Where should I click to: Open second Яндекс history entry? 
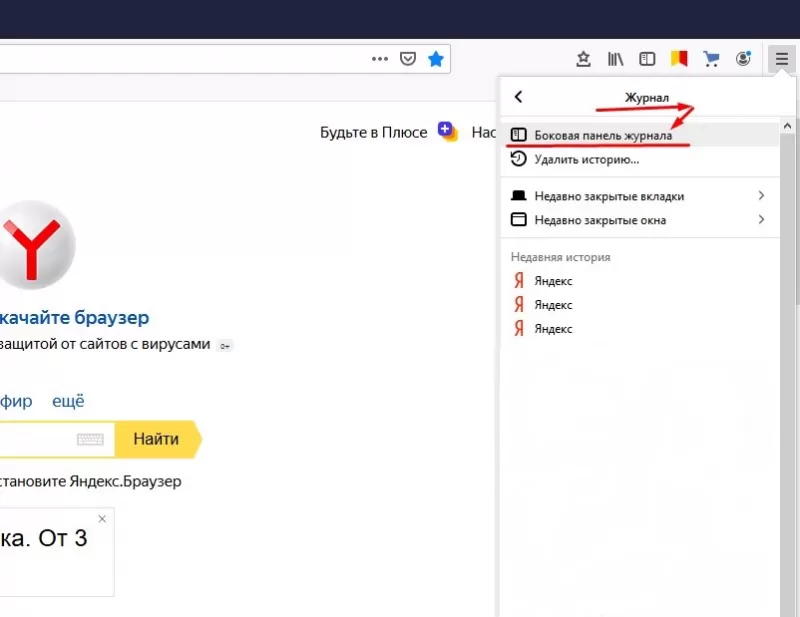pyautogui.click(x=640, y=305)
